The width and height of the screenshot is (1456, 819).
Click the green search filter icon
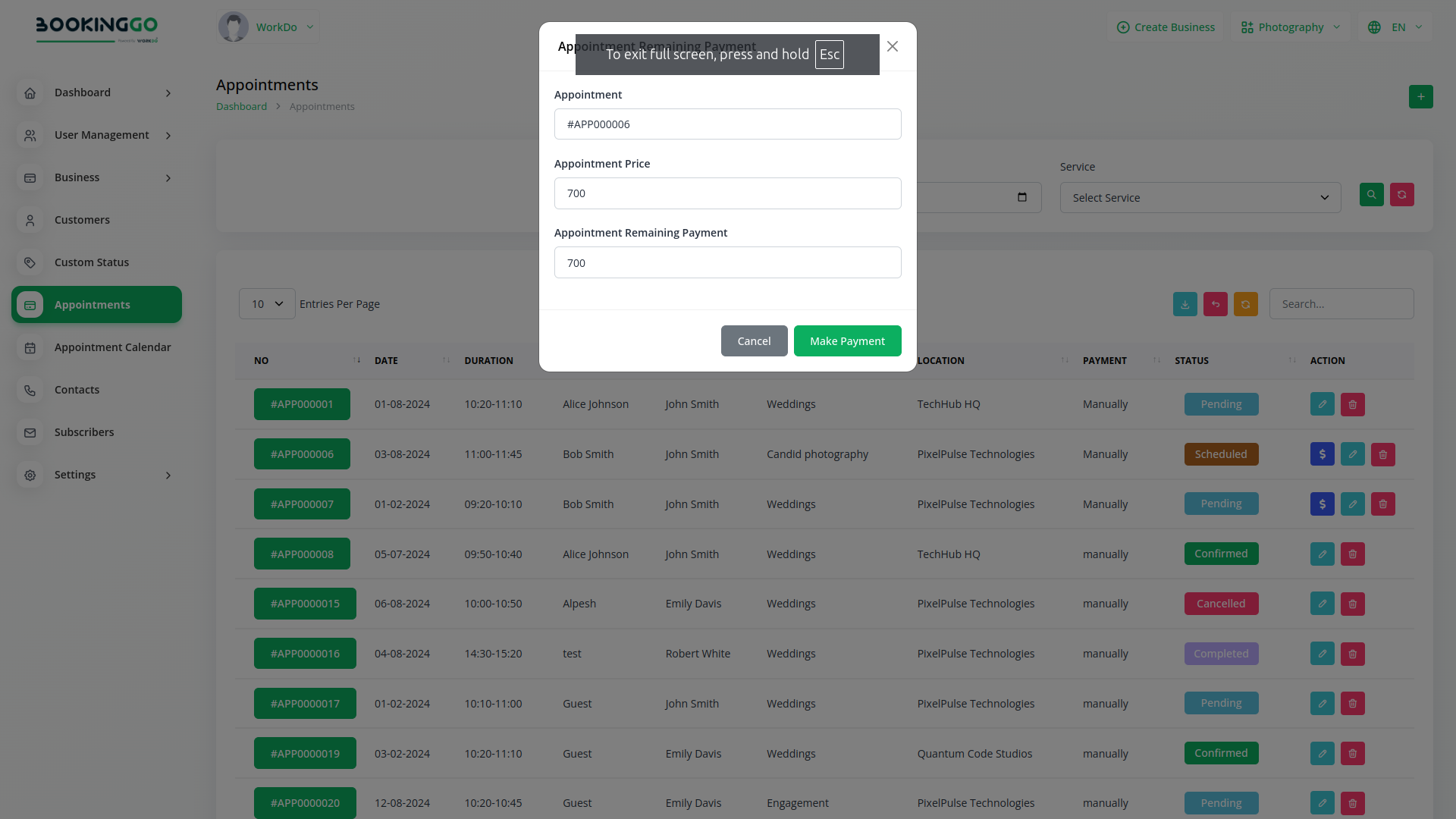tap(1371, 195)
